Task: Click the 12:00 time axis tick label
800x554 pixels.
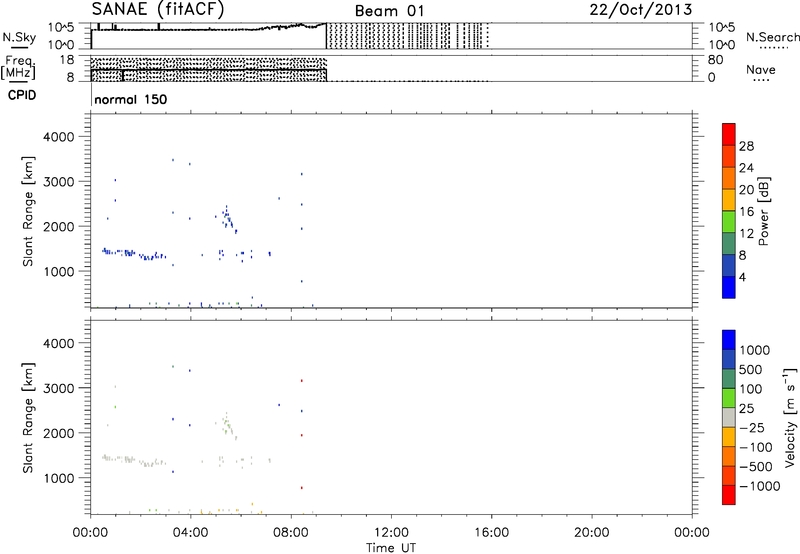Action: click(x=391, y=533)
